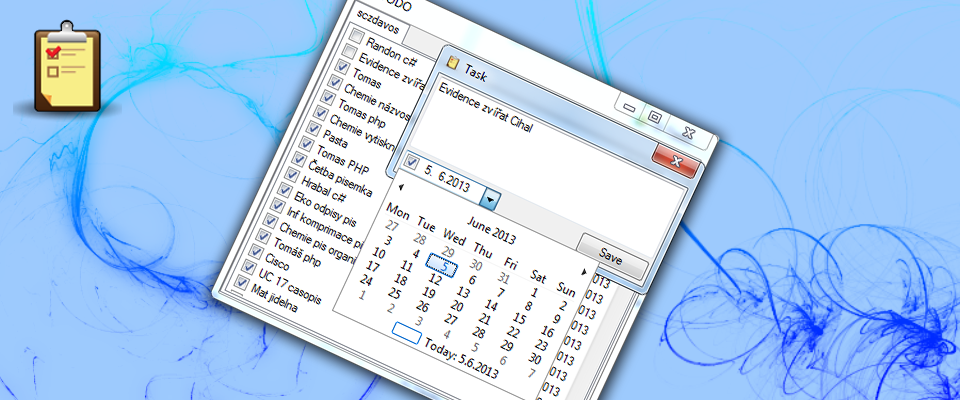Select day 21 in the June calendar

pos(484,319)
